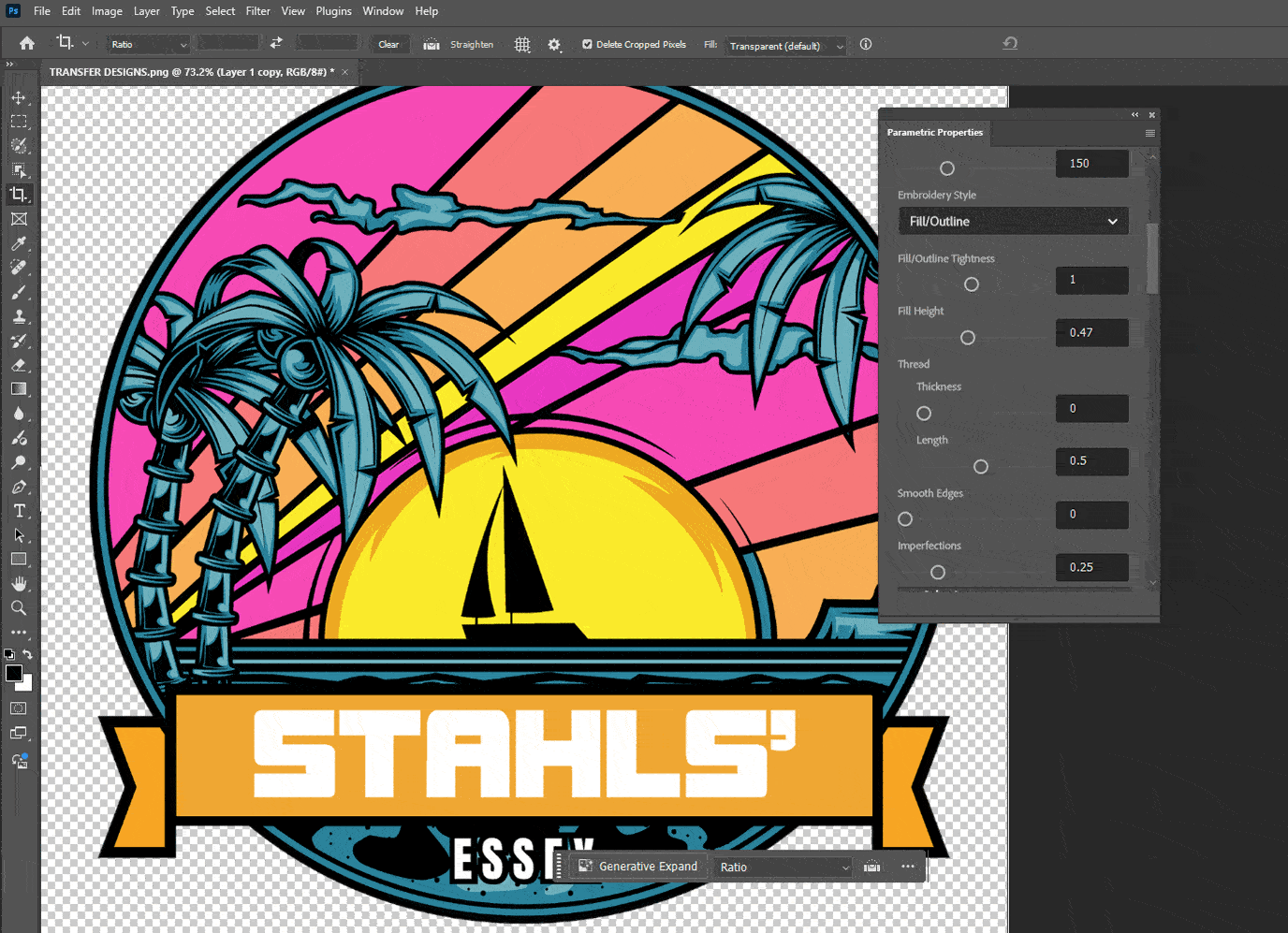The width and height of the screenshot is (1288, 933).
Task: Click the Clear button
Action: (x=388, y=44)
